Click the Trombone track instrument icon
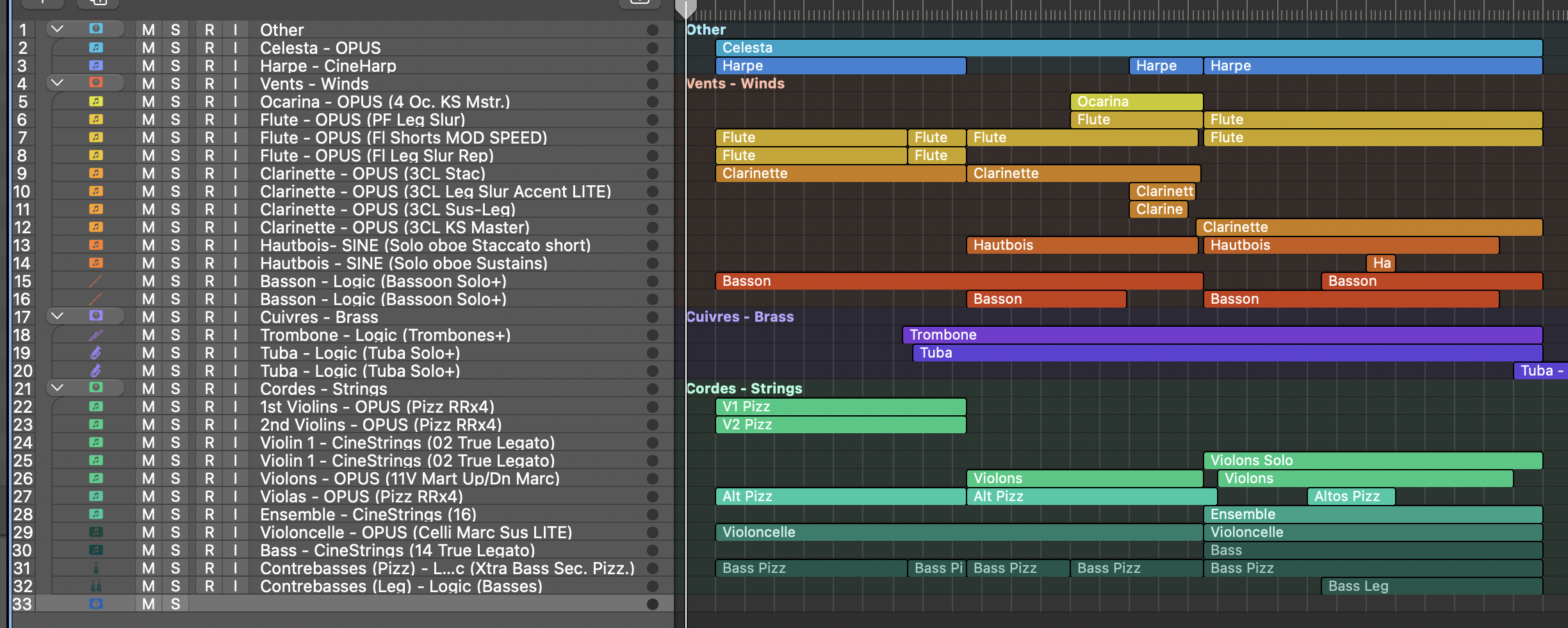Viewport: 1568px width, 628px height. (95, 335)
